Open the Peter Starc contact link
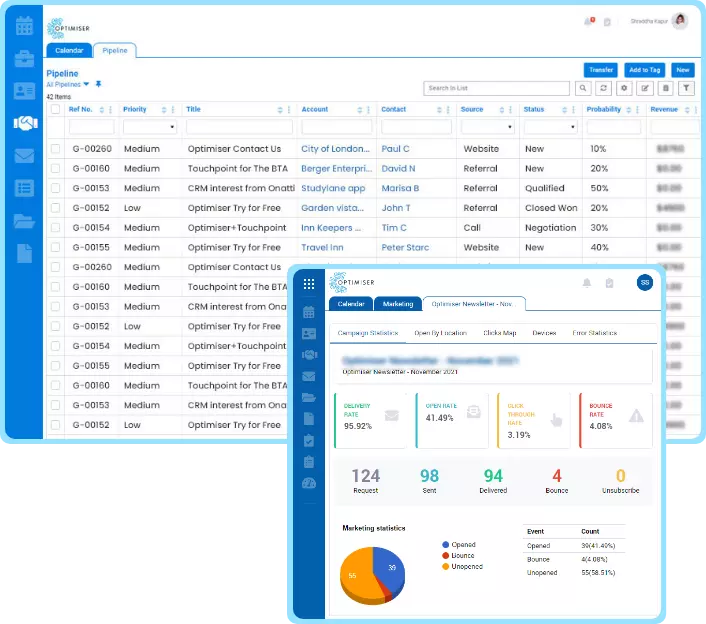Viewport: 706px width, 624px height. coord(405,247)
